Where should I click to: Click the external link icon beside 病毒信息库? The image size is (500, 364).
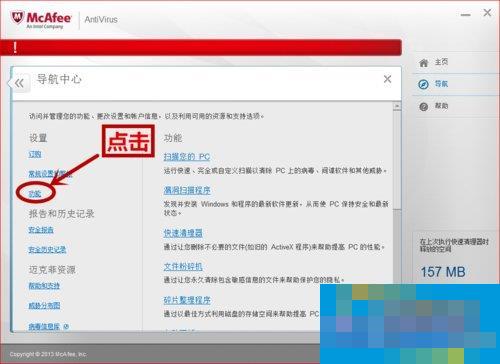[x=66, y=327]
